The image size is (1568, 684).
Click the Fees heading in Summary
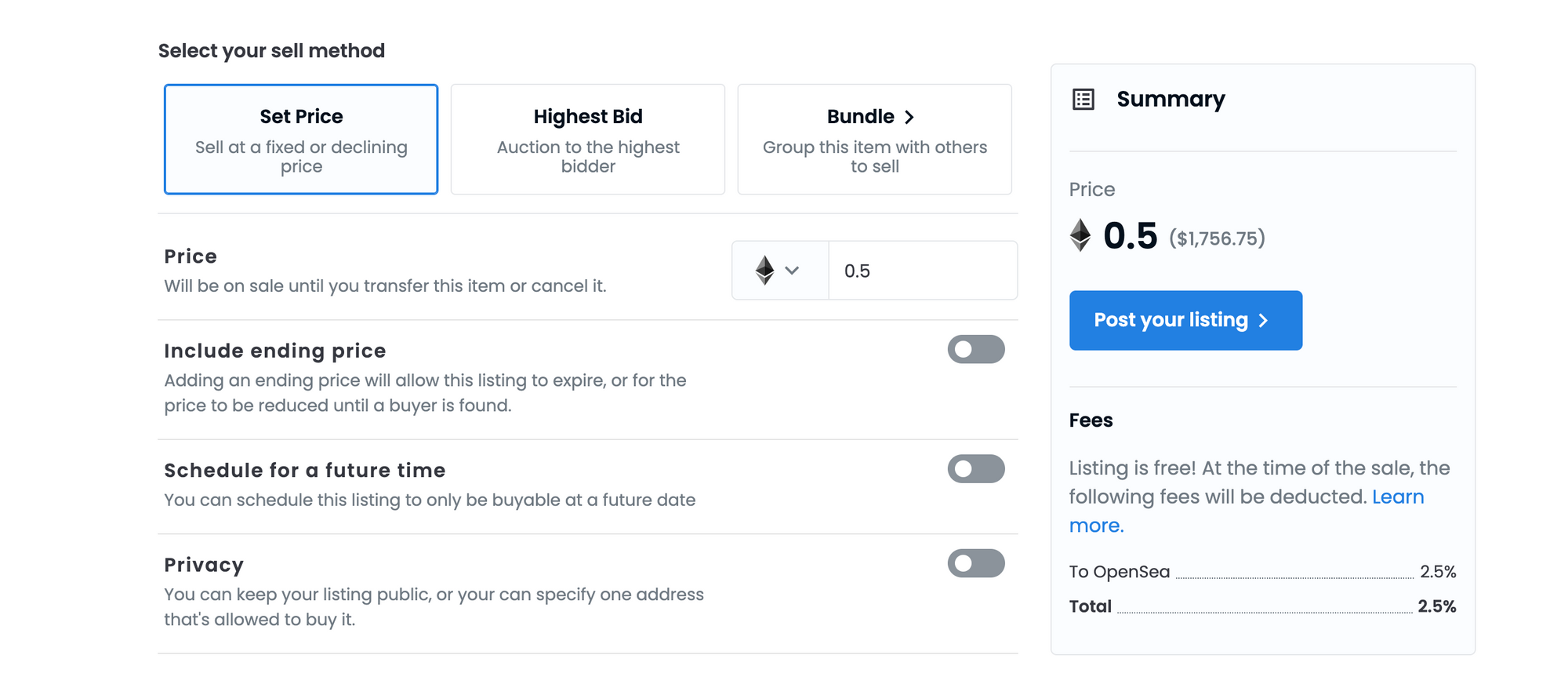coord(1091,420)
